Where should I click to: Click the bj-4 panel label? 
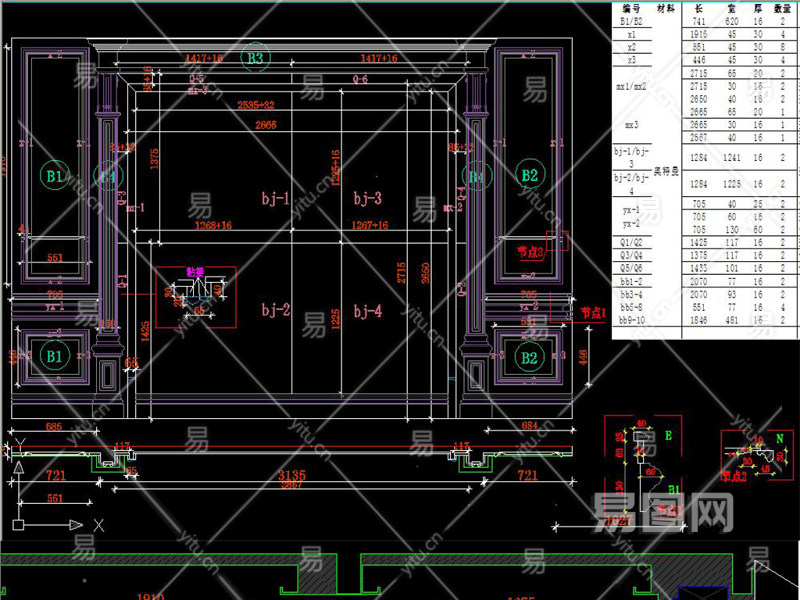(367, 311)
